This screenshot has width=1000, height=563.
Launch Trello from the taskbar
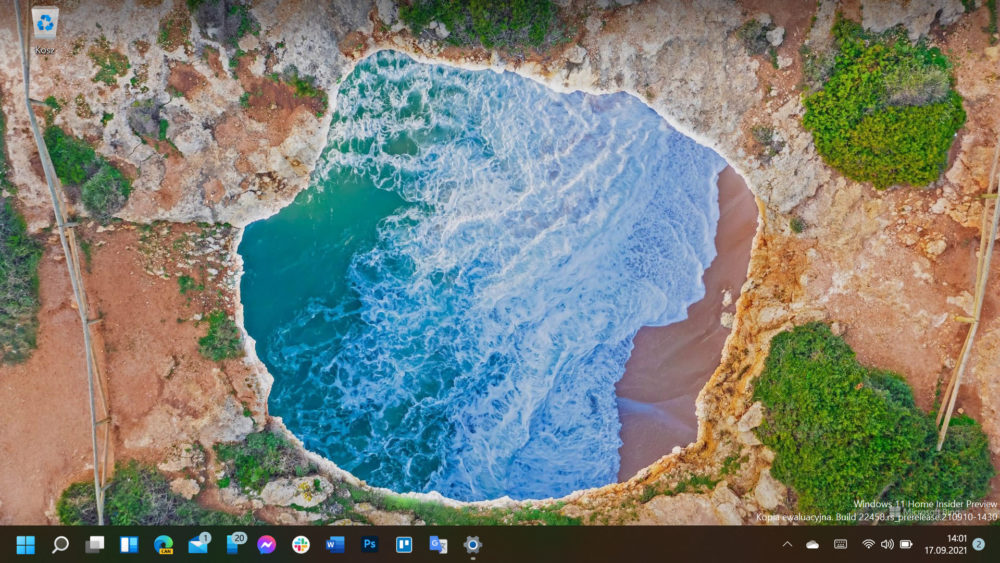point(404,545)
